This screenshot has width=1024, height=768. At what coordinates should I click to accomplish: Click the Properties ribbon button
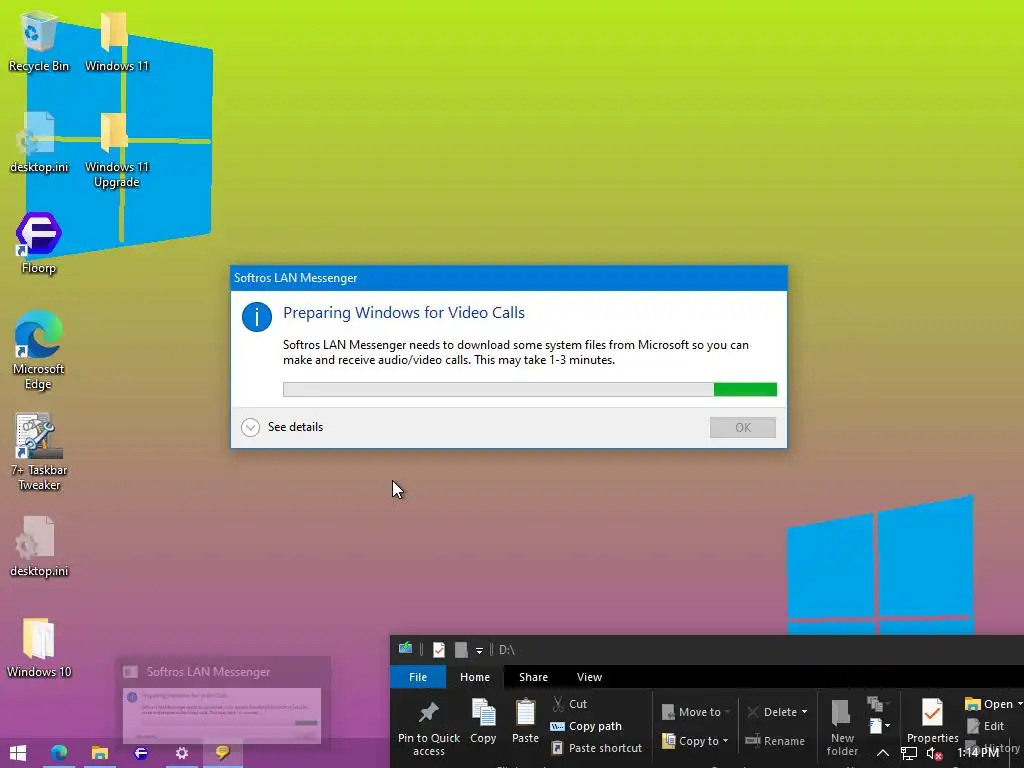coord(932,722)
